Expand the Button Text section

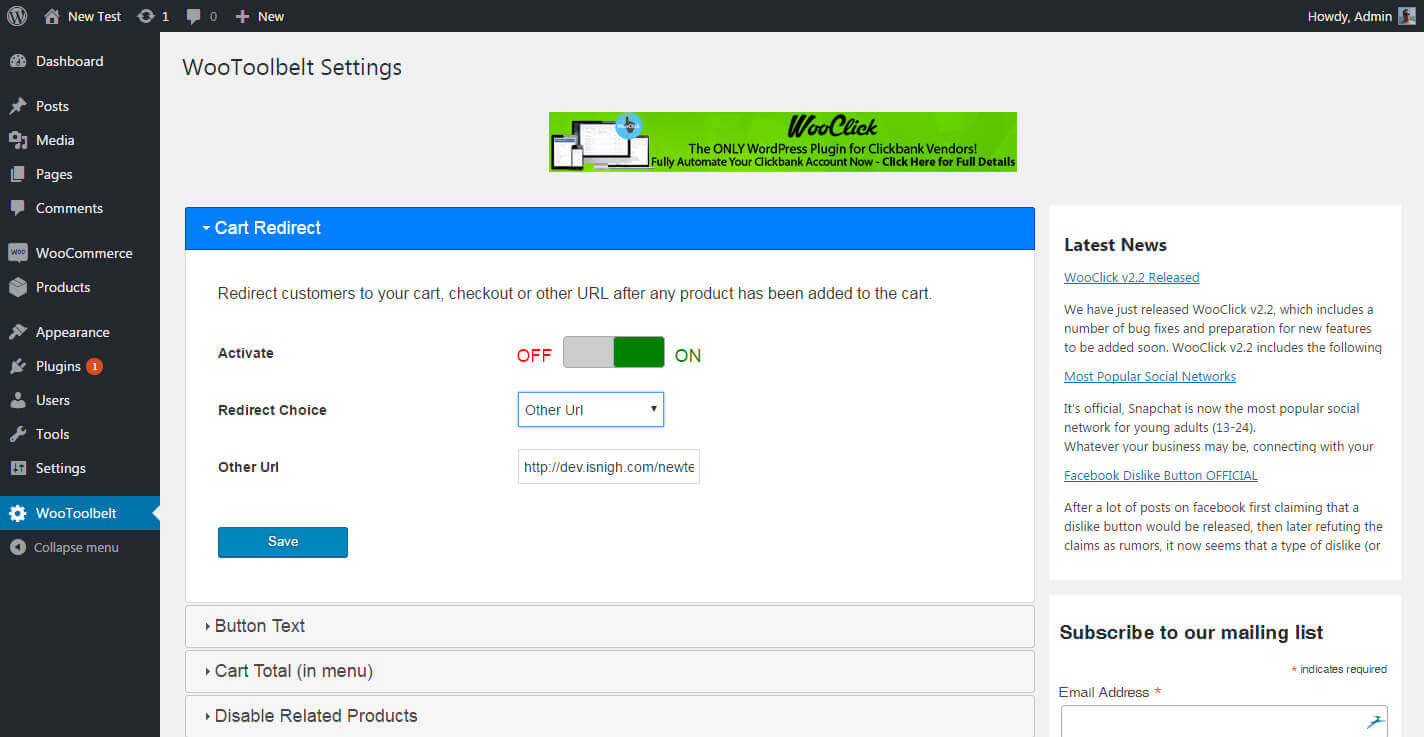click(x=610, y=626)
